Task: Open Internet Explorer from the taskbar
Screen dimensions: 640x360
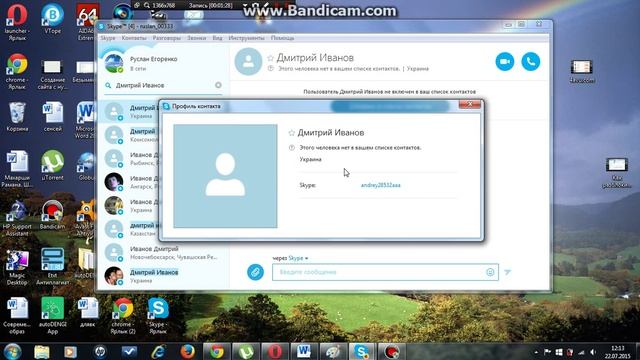Action: tap(158, 351)
